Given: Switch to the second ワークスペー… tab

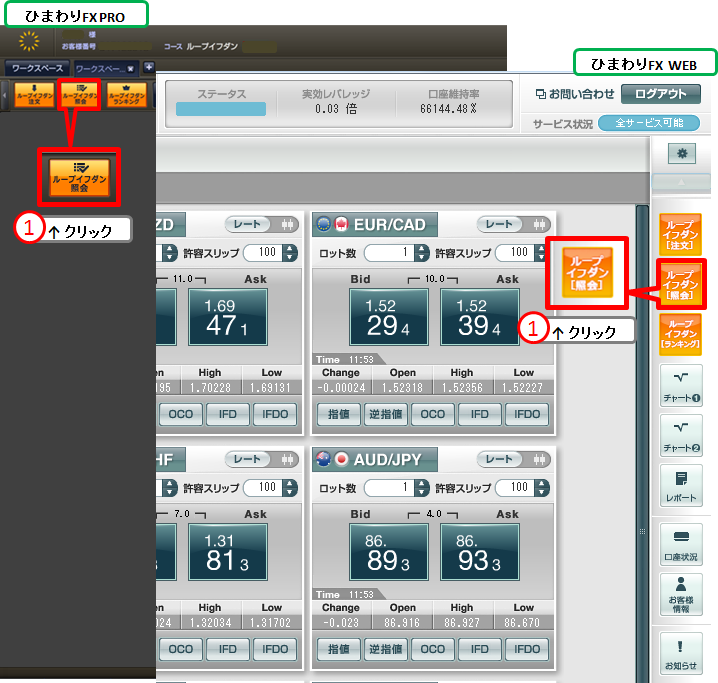Looking at the screenshot, I should [x=99, y=69].
